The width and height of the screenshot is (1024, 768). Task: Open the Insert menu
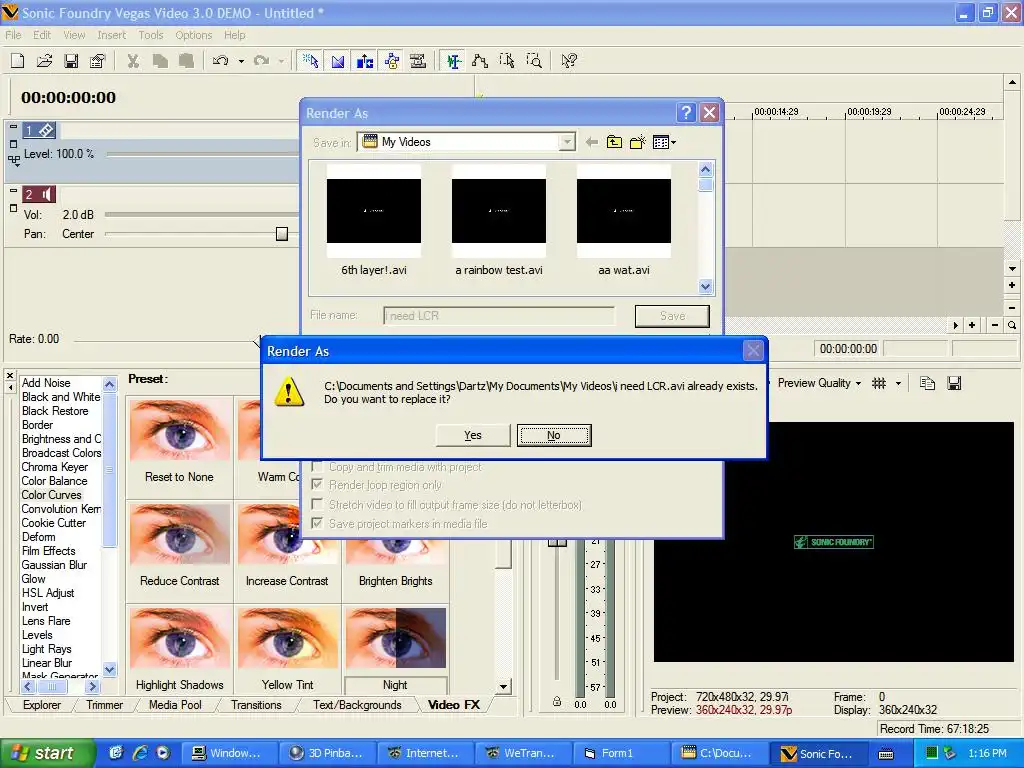112,35
